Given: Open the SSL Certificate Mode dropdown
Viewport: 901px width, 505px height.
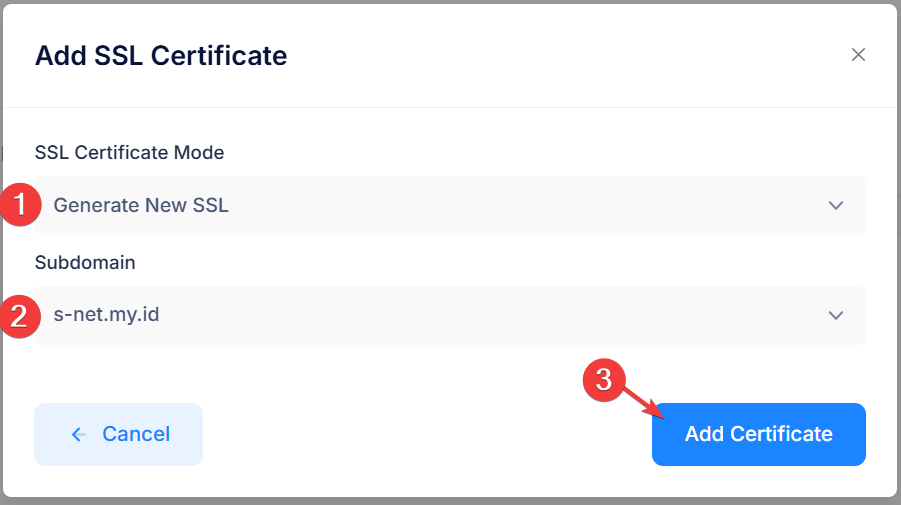Looking at the screenshot, I should pos(450,205).
